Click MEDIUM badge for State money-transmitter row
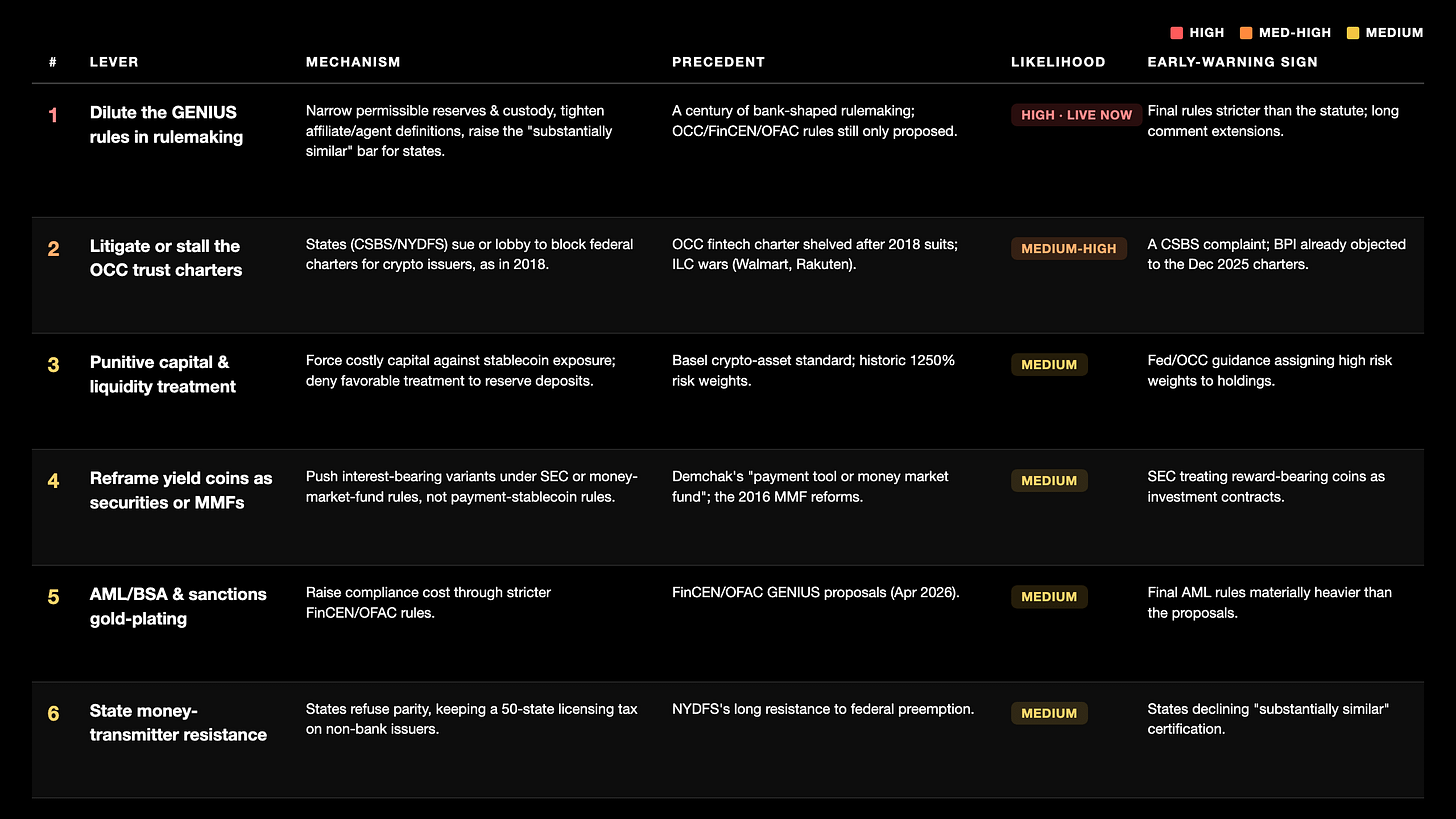The width and height of the screenshot is (1456, 819). 1049,713
